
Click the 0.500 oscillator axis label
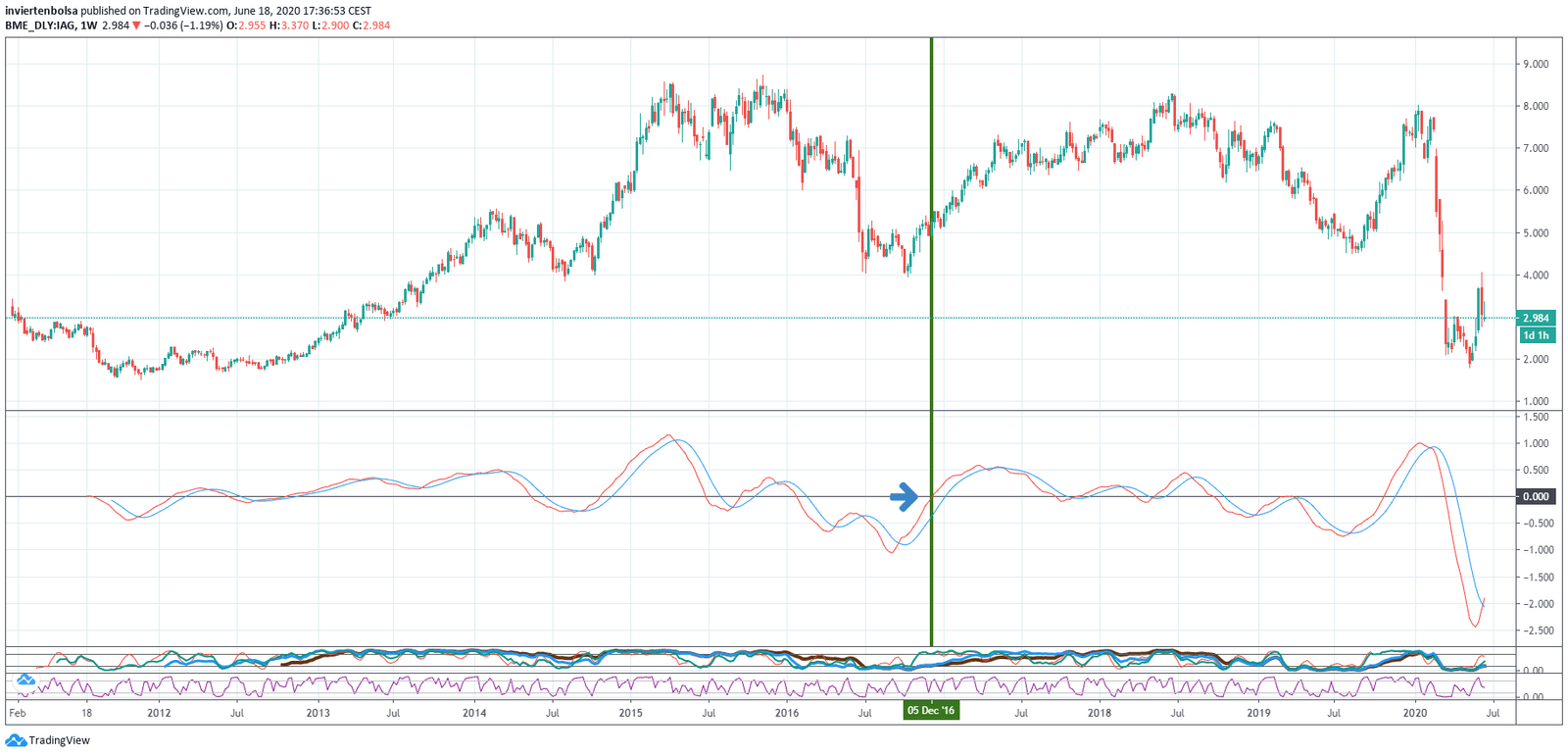tap(1535, 470)
